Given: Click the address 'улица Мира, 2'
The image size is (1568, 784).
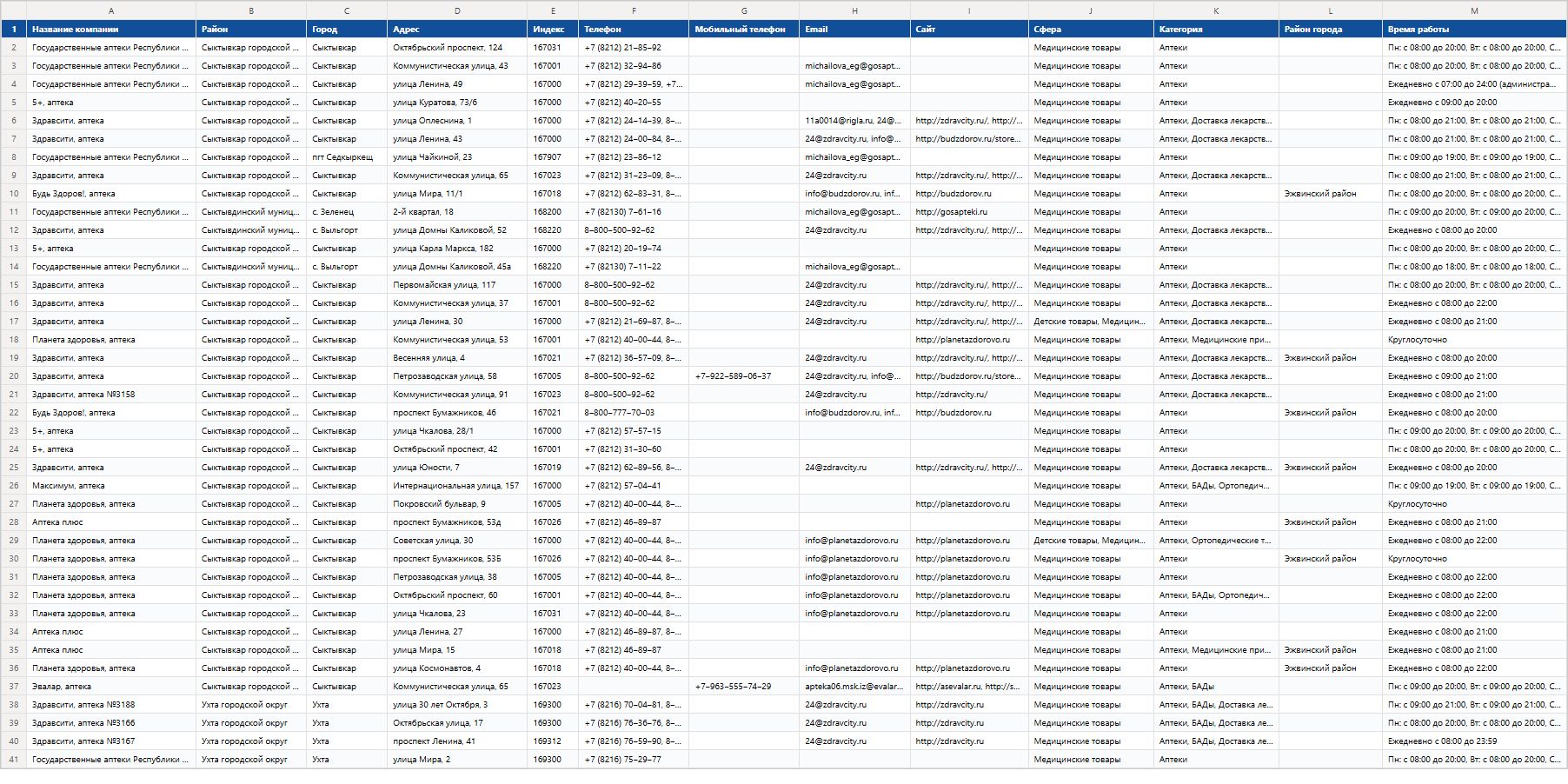Looking at the screenshot, I should click(457, 760).
